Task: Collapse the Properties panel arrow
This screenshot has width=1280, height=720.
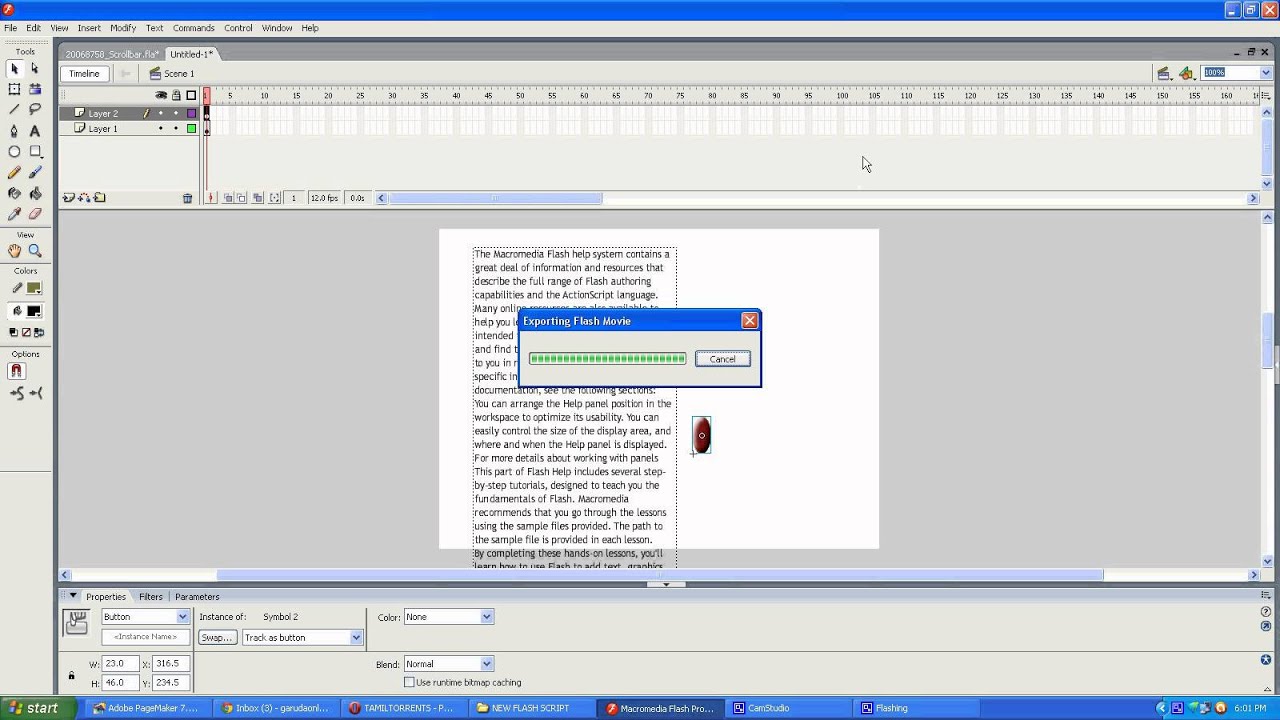Action: (x=72, y=596)
